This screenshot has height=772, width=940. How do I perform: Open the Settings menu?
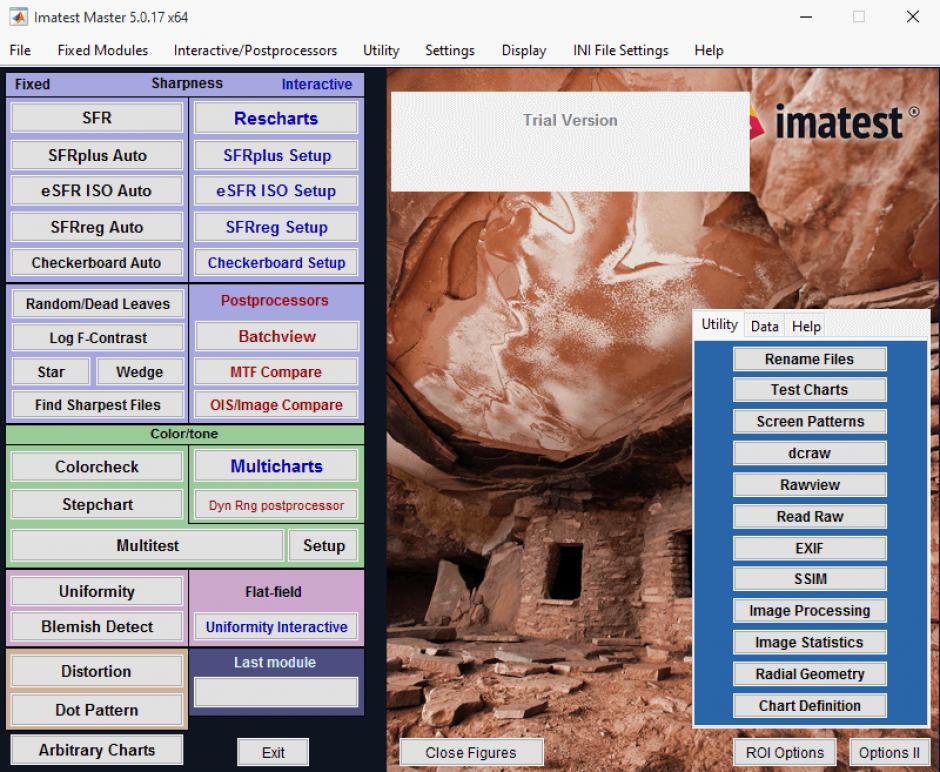point(450,50)
